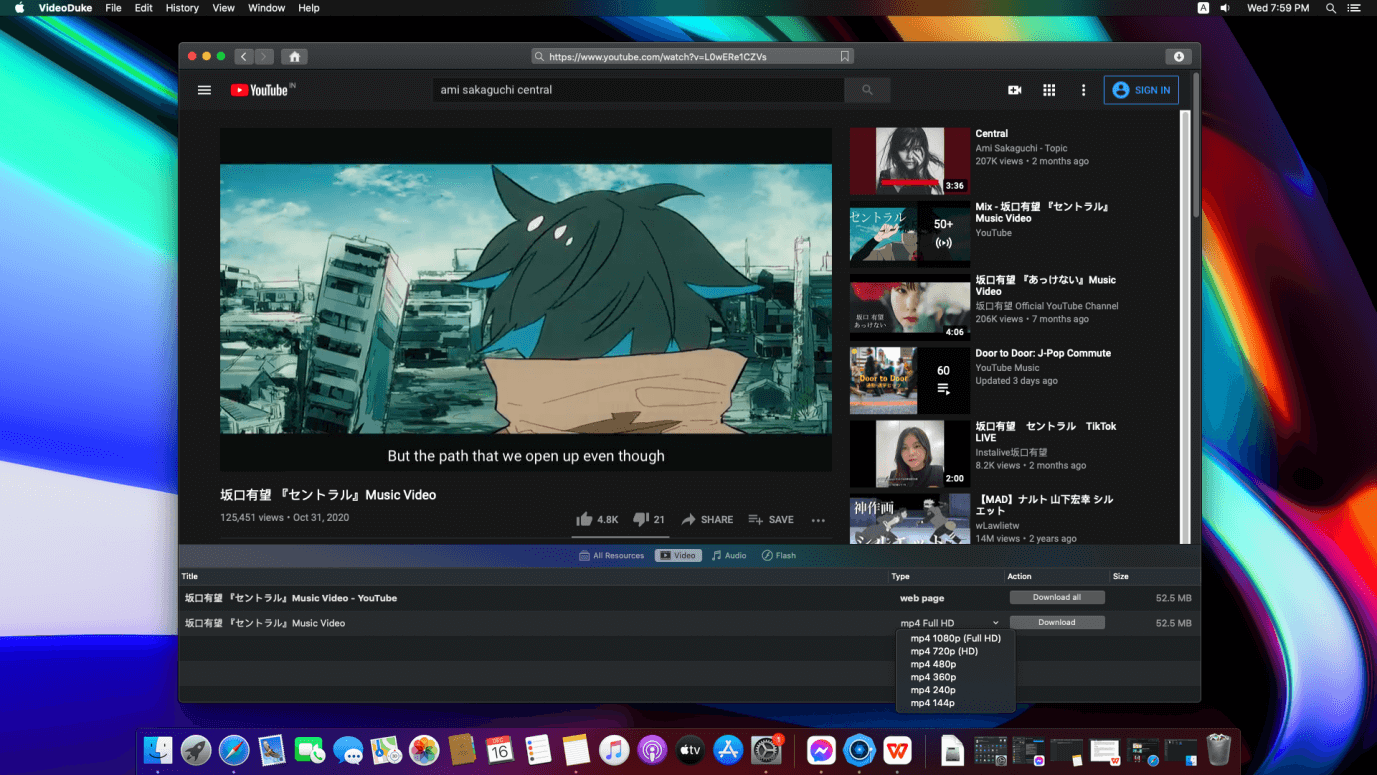
Task: Click the macOS Spotlight search icon
Action: click(1331, 8)
